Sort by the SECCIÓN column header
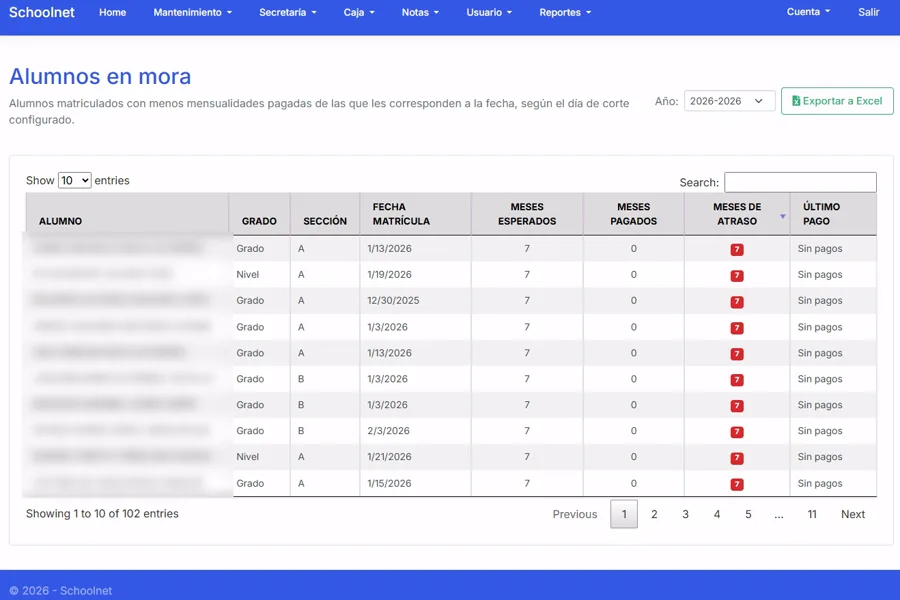Viewport: 900px width, 600px height. click(325, 214)
